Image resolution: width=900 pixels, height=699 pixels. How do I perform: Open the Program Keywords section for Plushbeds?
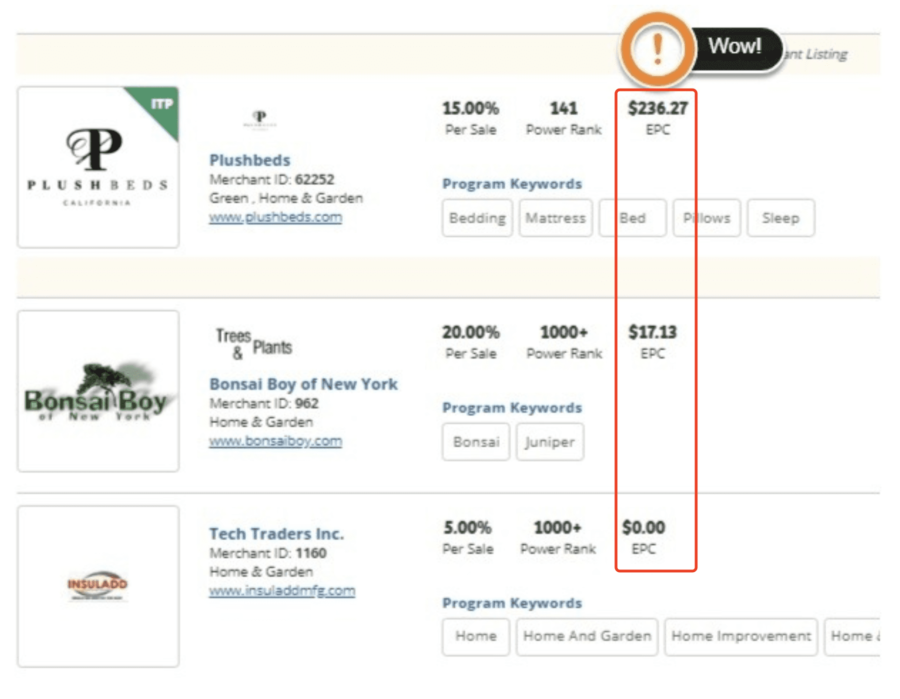(512, 184)
